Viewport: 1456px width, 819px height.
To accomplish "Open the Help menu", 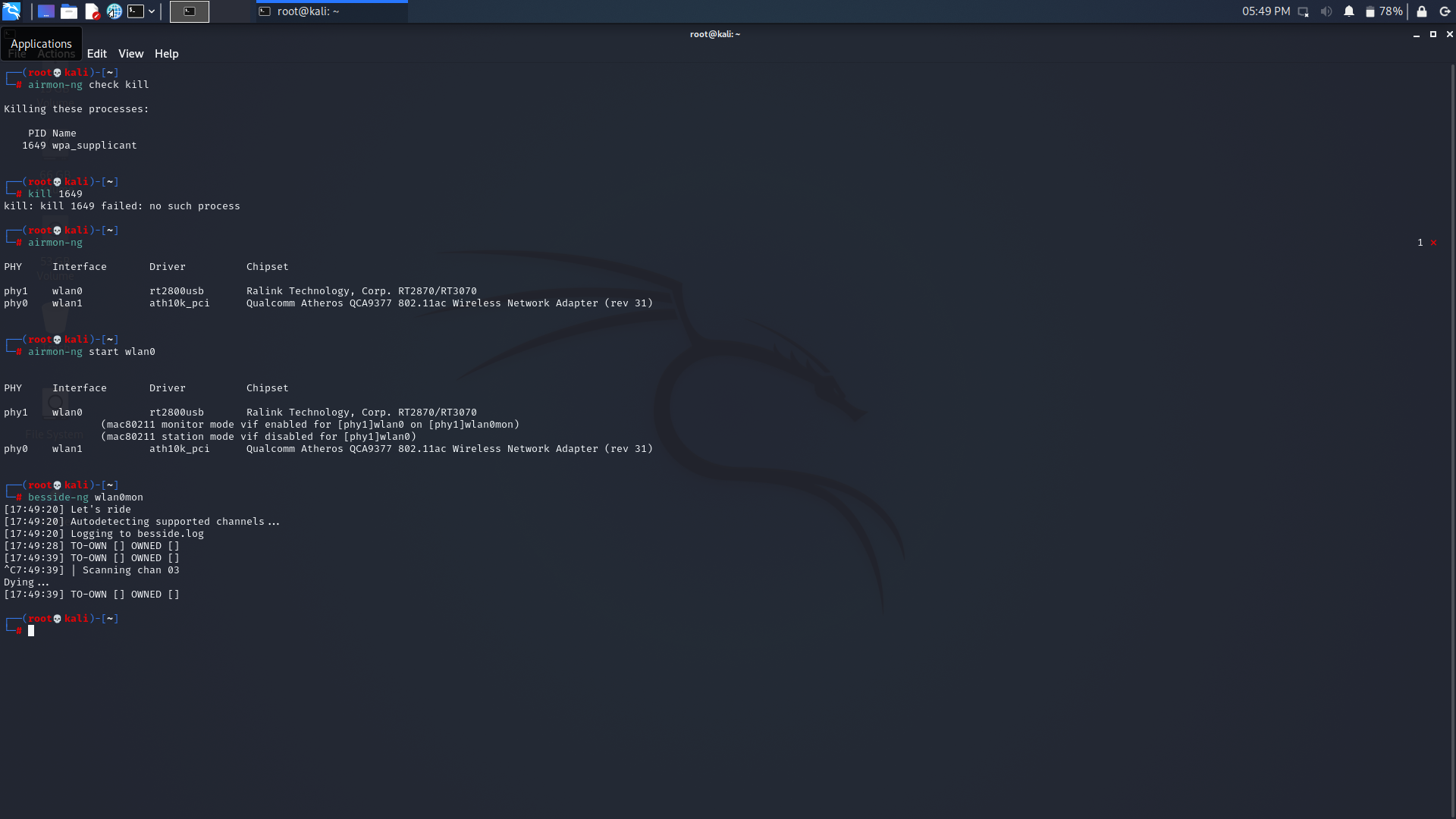I will point(166,54).
